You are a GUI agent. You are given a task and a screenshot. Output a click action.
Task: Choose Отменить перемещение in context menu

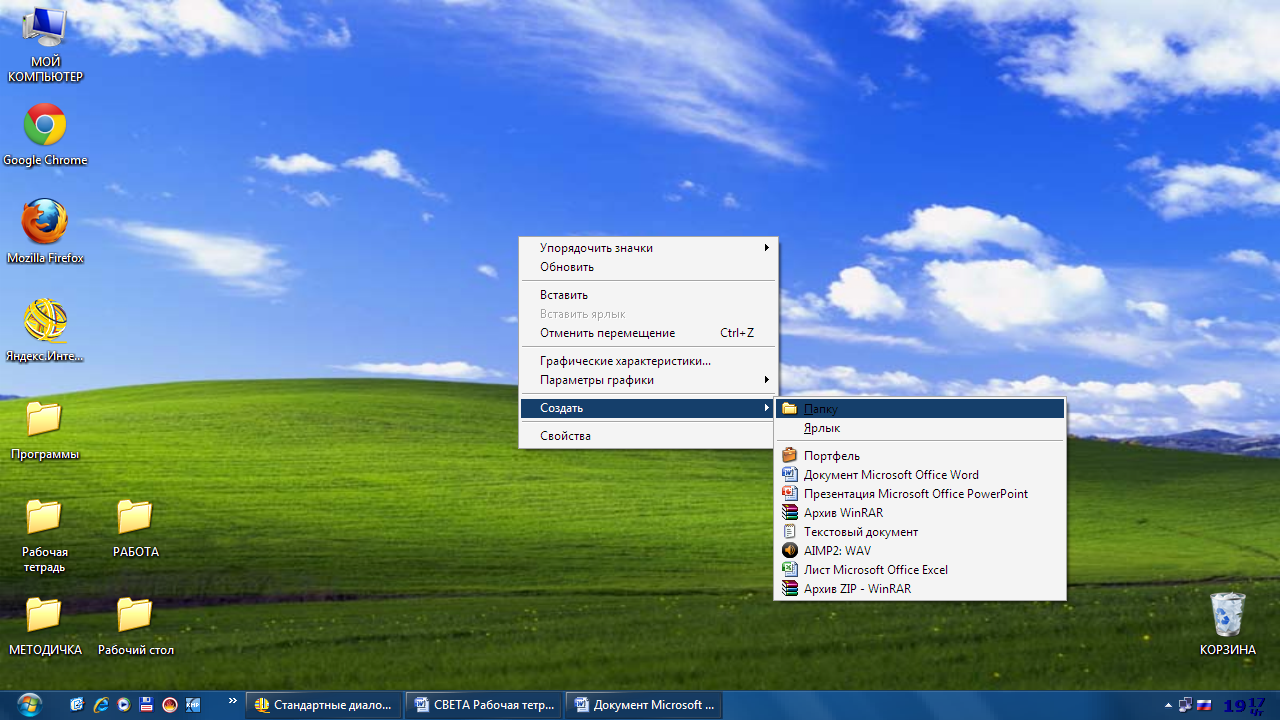[x=648, y=333]
